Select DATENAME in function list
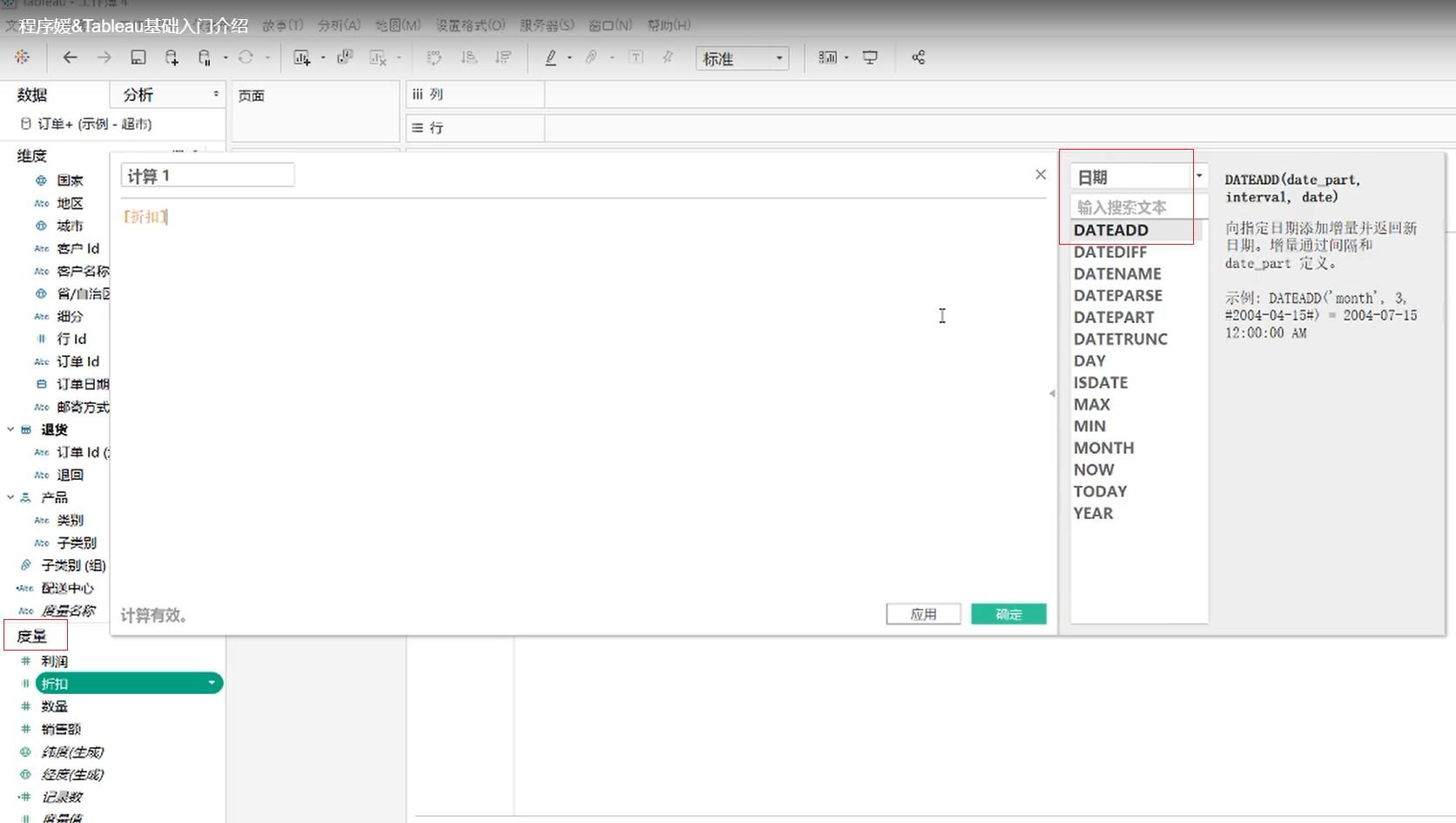 1117,273
